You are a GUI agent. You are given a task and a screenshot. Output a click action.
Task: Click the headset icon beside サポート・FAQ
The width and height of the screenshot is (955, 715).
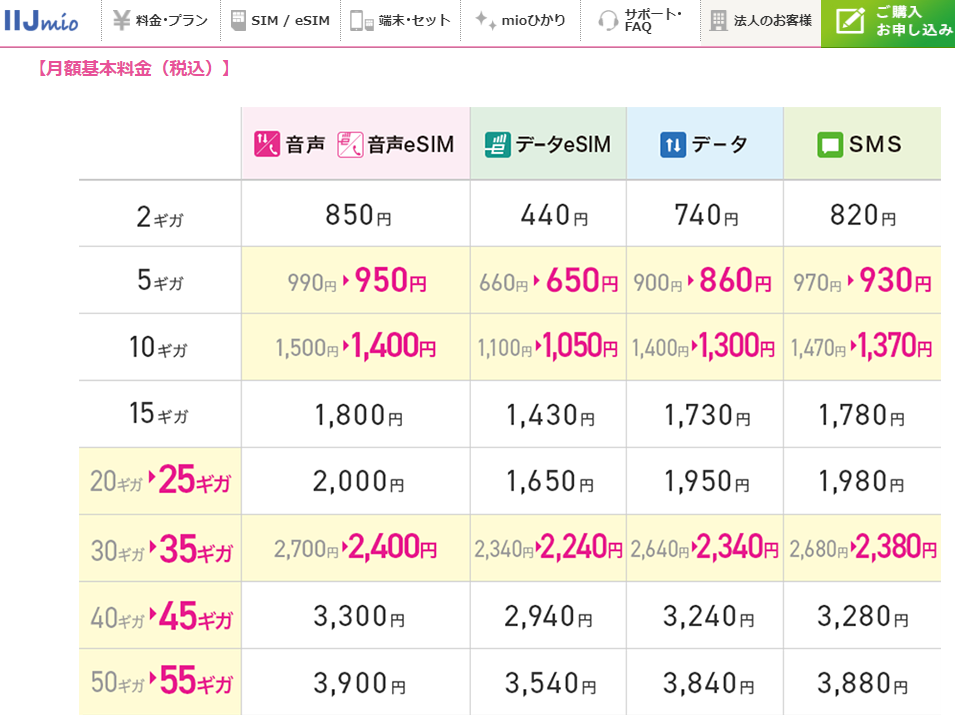[608, 21]
